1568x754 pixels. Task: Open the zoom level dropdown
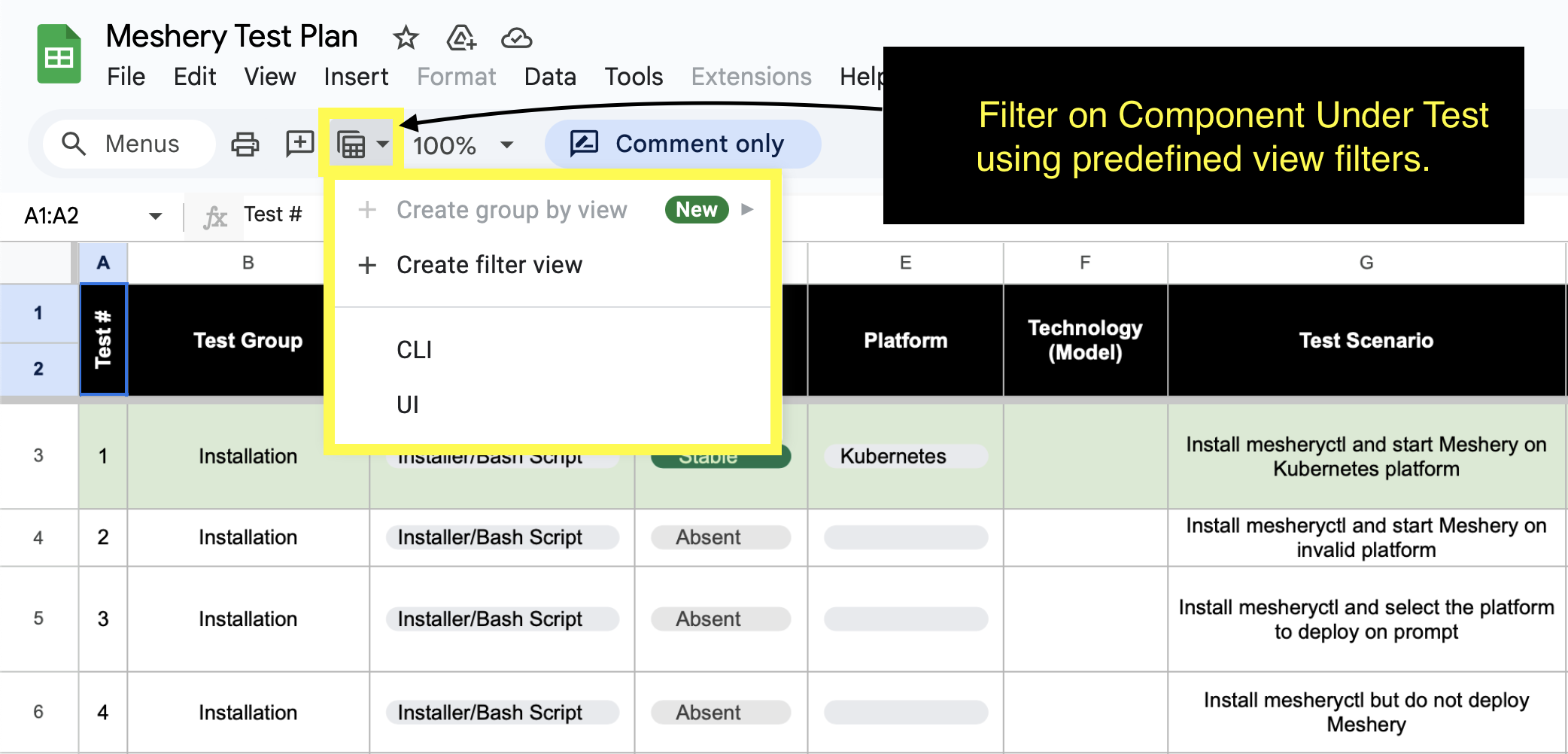point(464,145)
